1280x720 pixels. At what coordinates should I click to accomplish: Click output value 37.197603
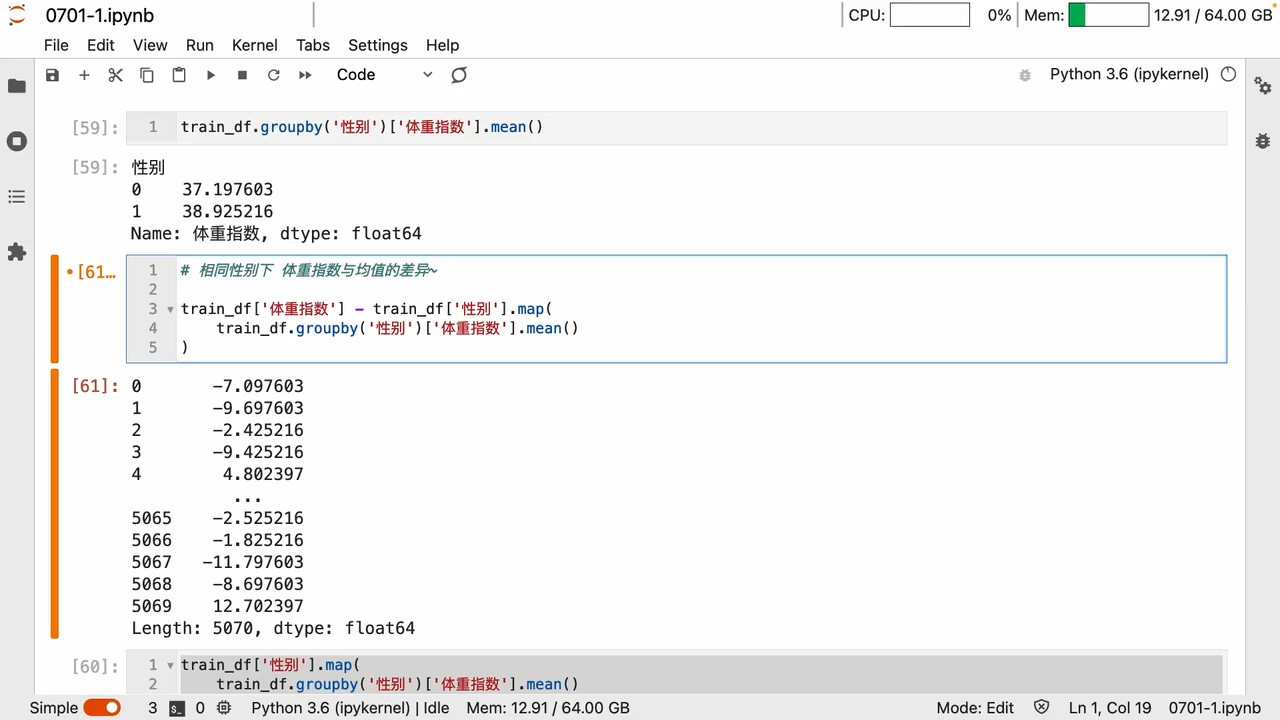click(x=227, y=190)
